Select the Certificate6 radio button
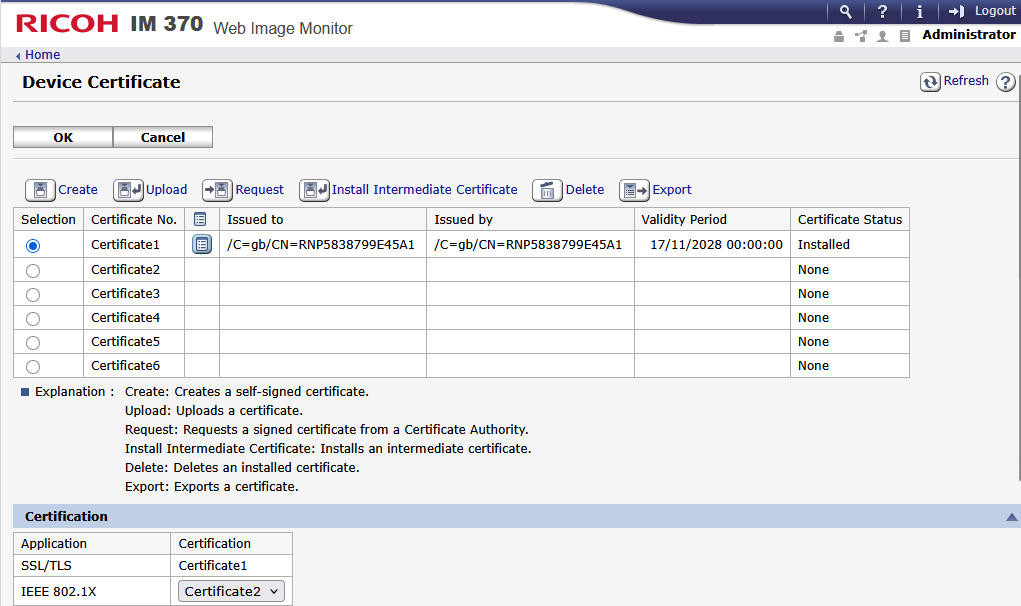Viewport: 1021px width, 606px height. (33, 367)
